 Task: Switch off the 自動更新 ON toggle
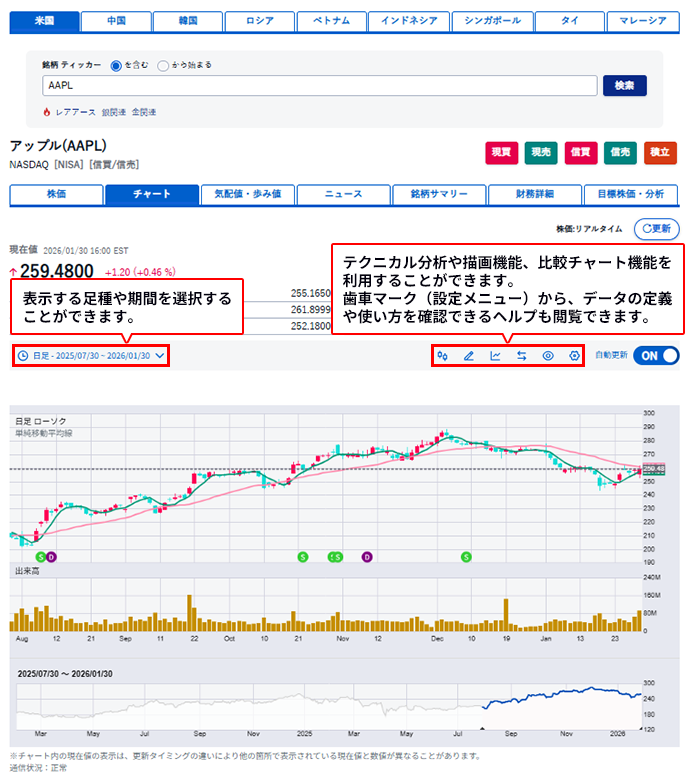(656, 356)
